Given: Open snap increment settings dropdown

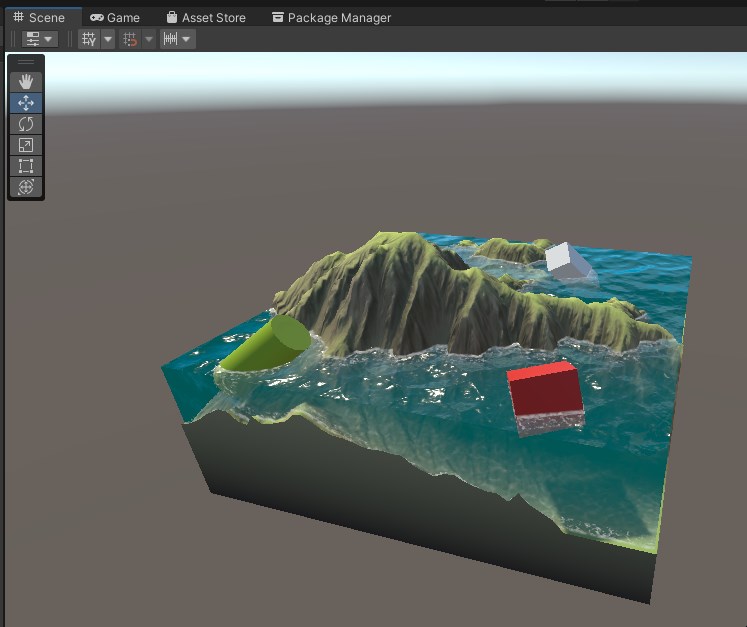Looking at the screenshot, I should (178, 39).
